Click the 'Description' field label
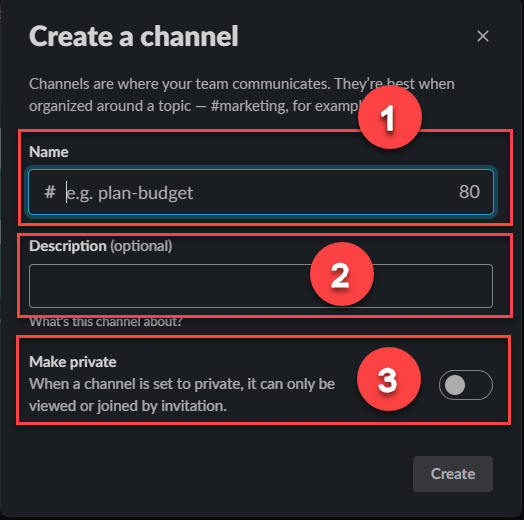The height and width of the screenshot is (520, 524). coord(68,246)
